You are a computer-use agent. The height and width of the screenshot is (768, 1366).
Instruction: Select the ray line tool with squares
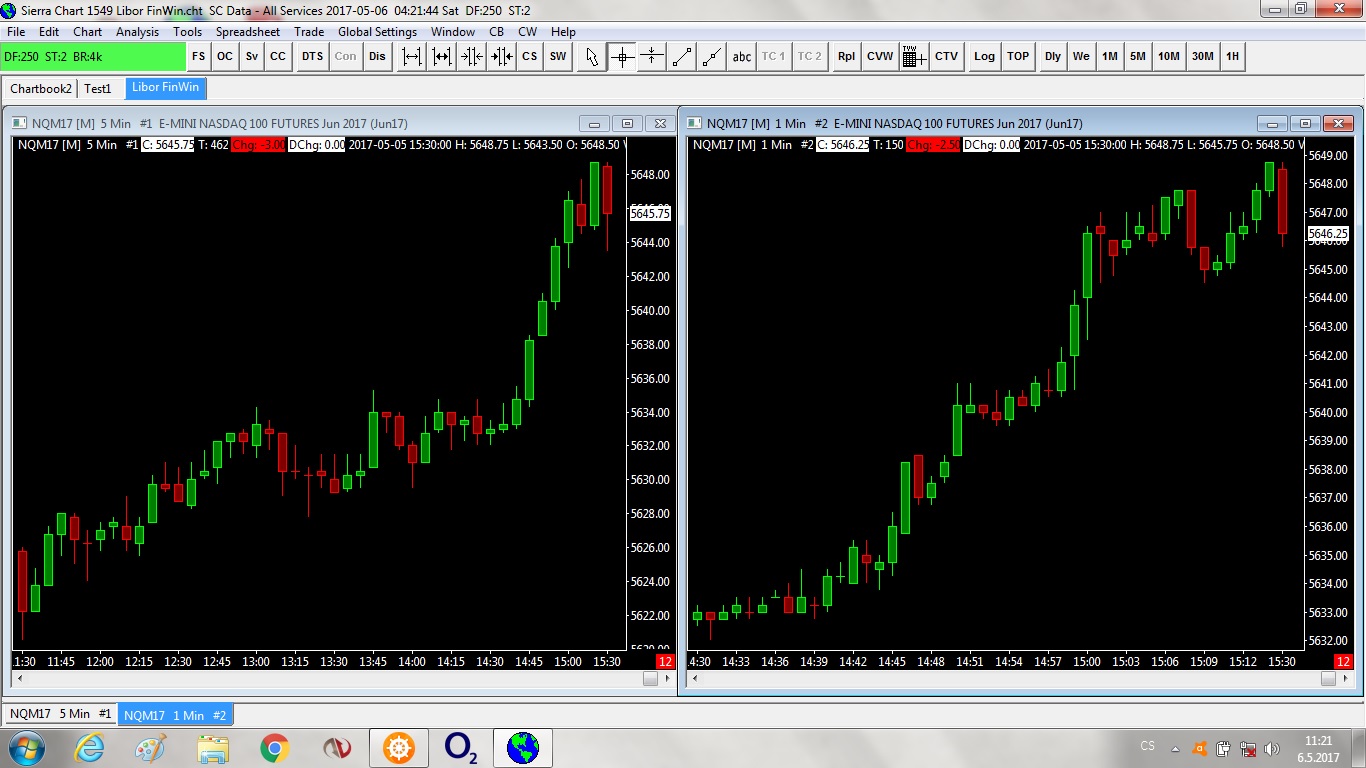(712, 57)
